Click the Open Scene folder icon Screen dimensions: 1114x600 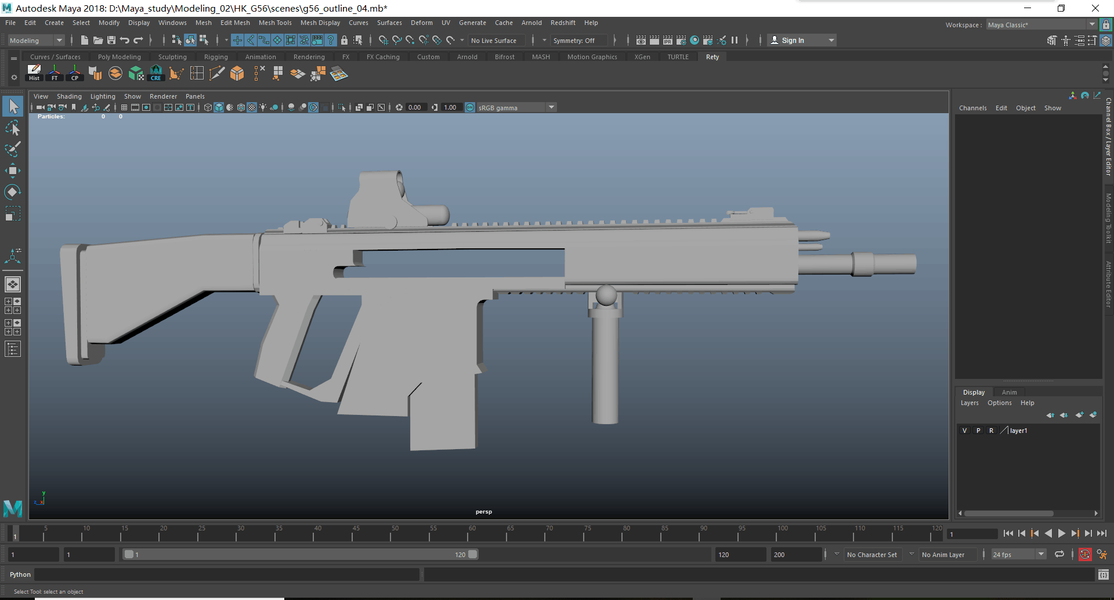click(98, 40)
